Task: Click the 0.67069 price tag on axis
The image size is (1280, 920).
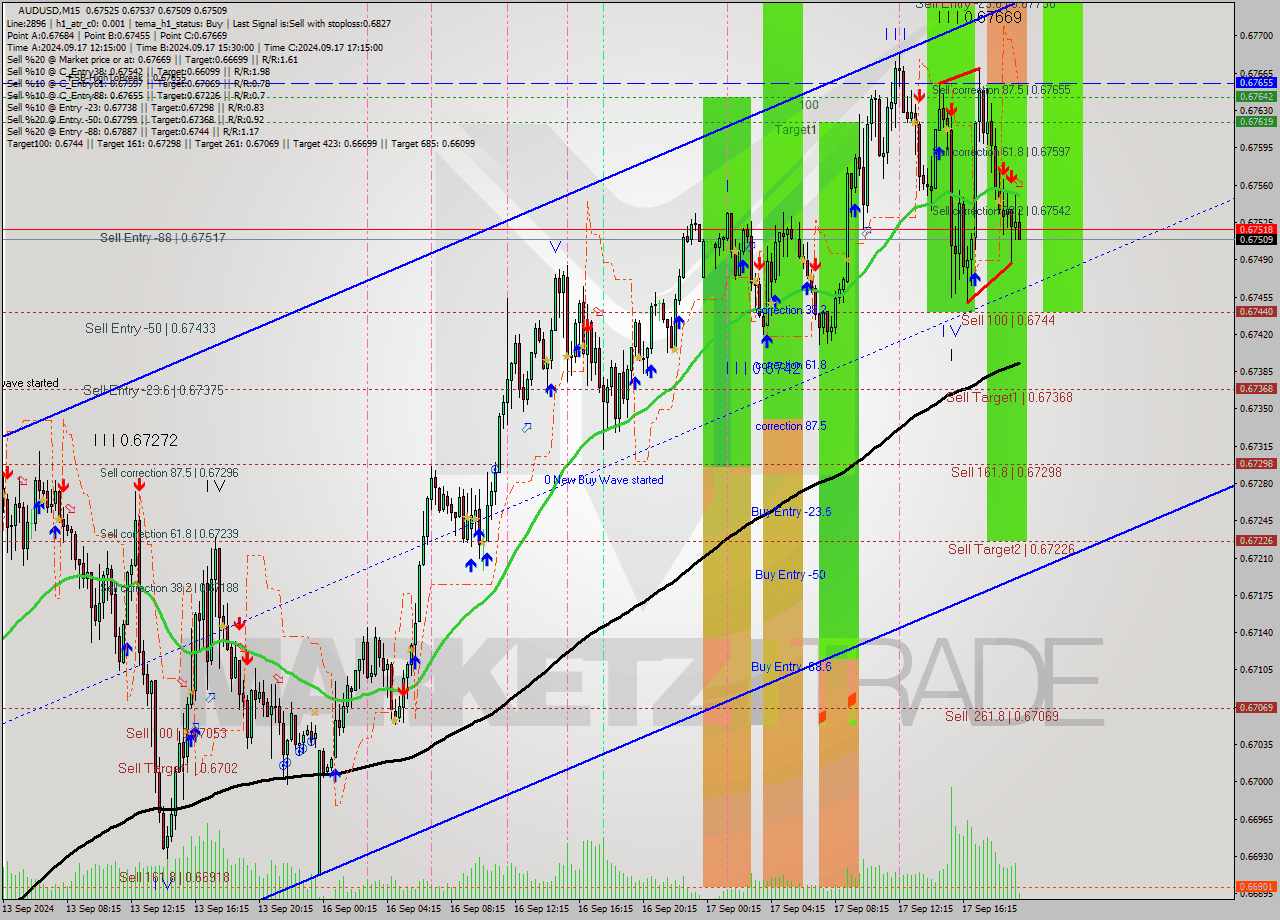Action: click(x=1256, y=708)
